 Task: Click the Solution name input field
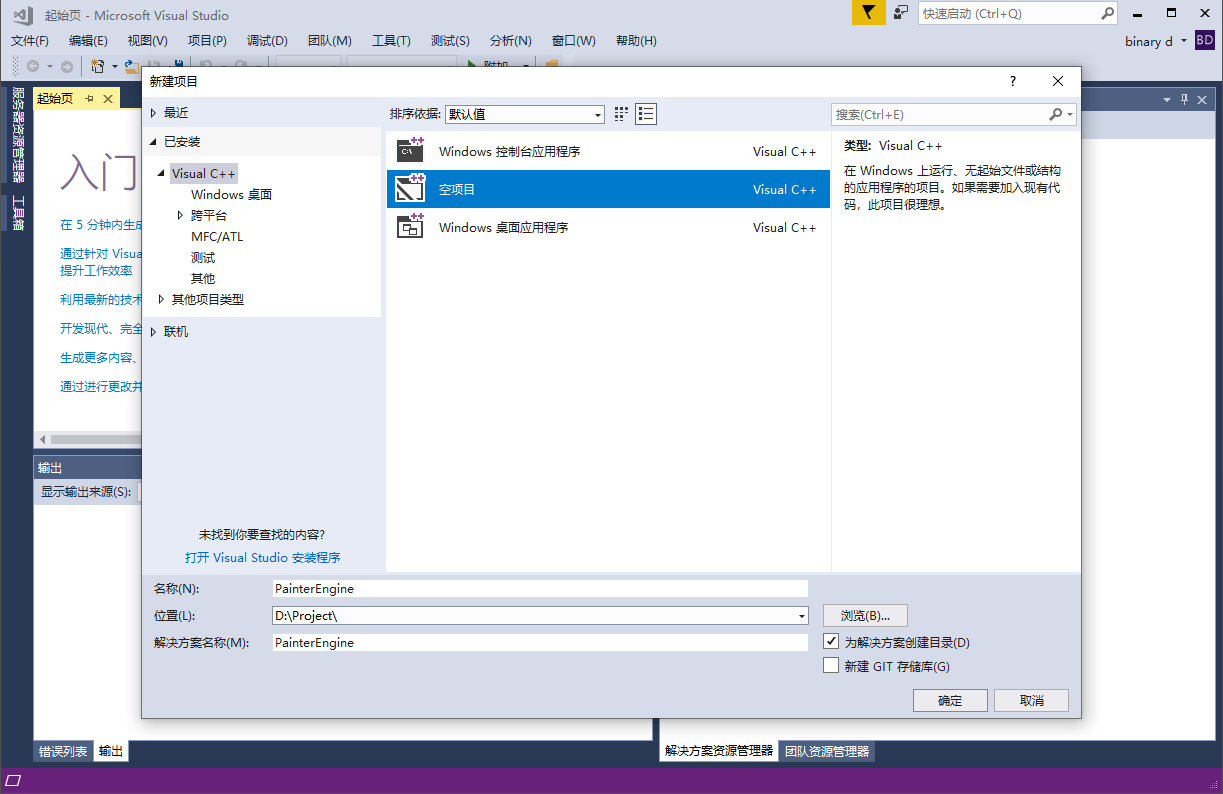[x=540, y=643]
